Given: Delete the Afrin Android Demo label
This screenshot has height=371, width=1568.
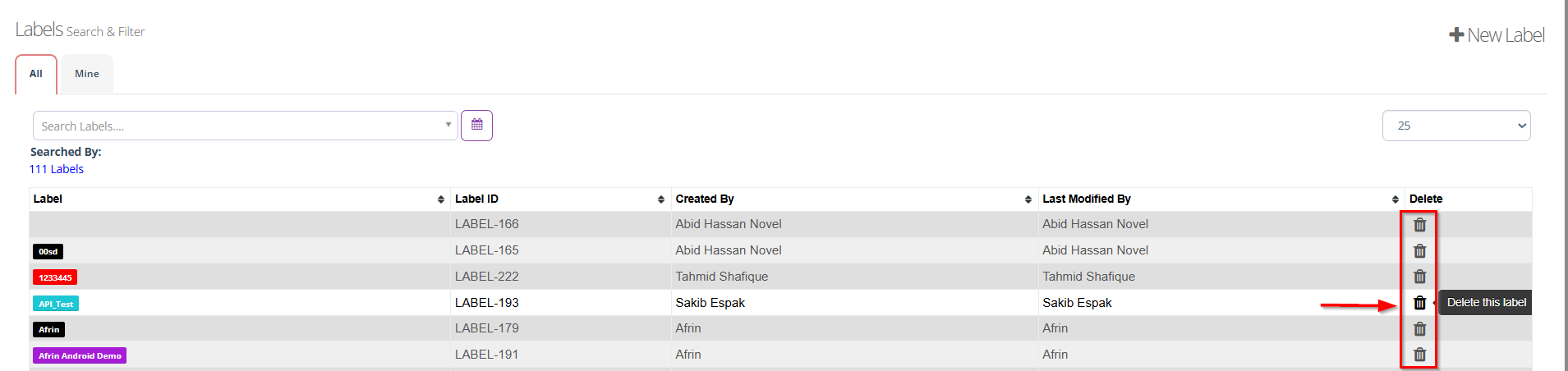Looking at the screenshot, I should pyautogui.click(x=1419, y=355).
